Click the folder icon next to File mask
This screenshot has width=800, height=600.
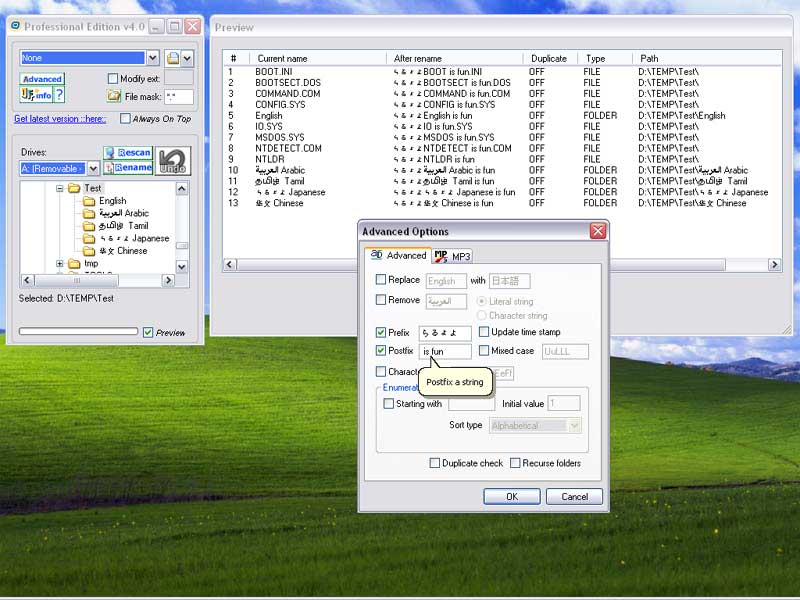tap(114, 96)
